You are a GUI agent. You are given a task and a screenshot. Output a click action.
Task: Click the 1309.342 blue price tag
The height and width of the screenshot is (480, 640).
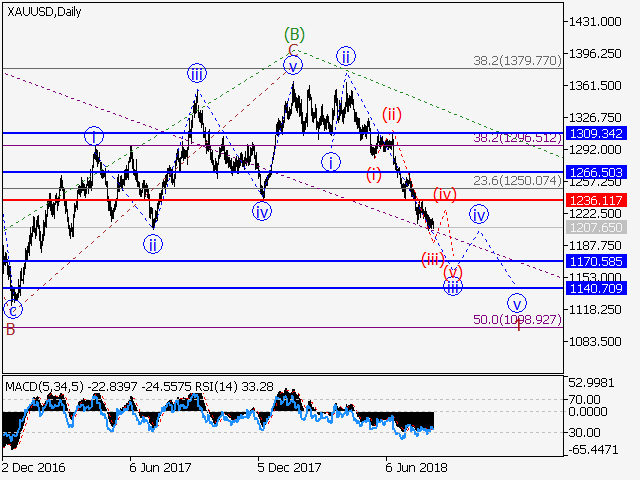coord(597,133)
